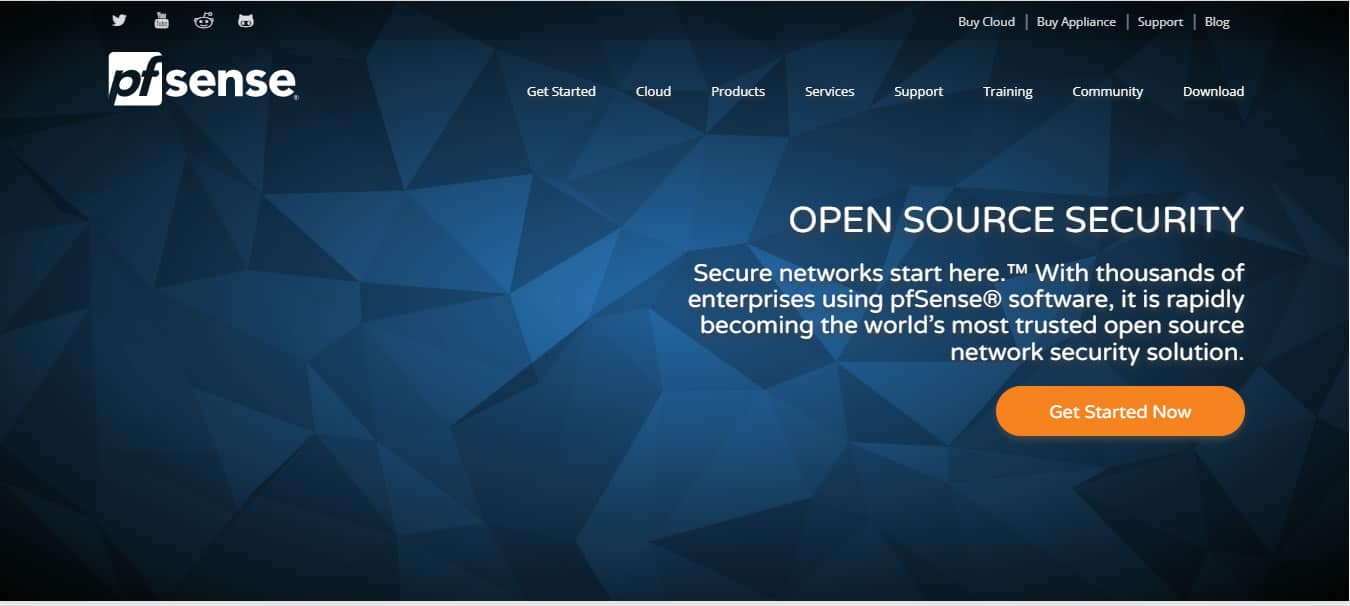Open the Buy Appliance link
The width and height of the screenshot is (1350, 606).
[1076, 21]
